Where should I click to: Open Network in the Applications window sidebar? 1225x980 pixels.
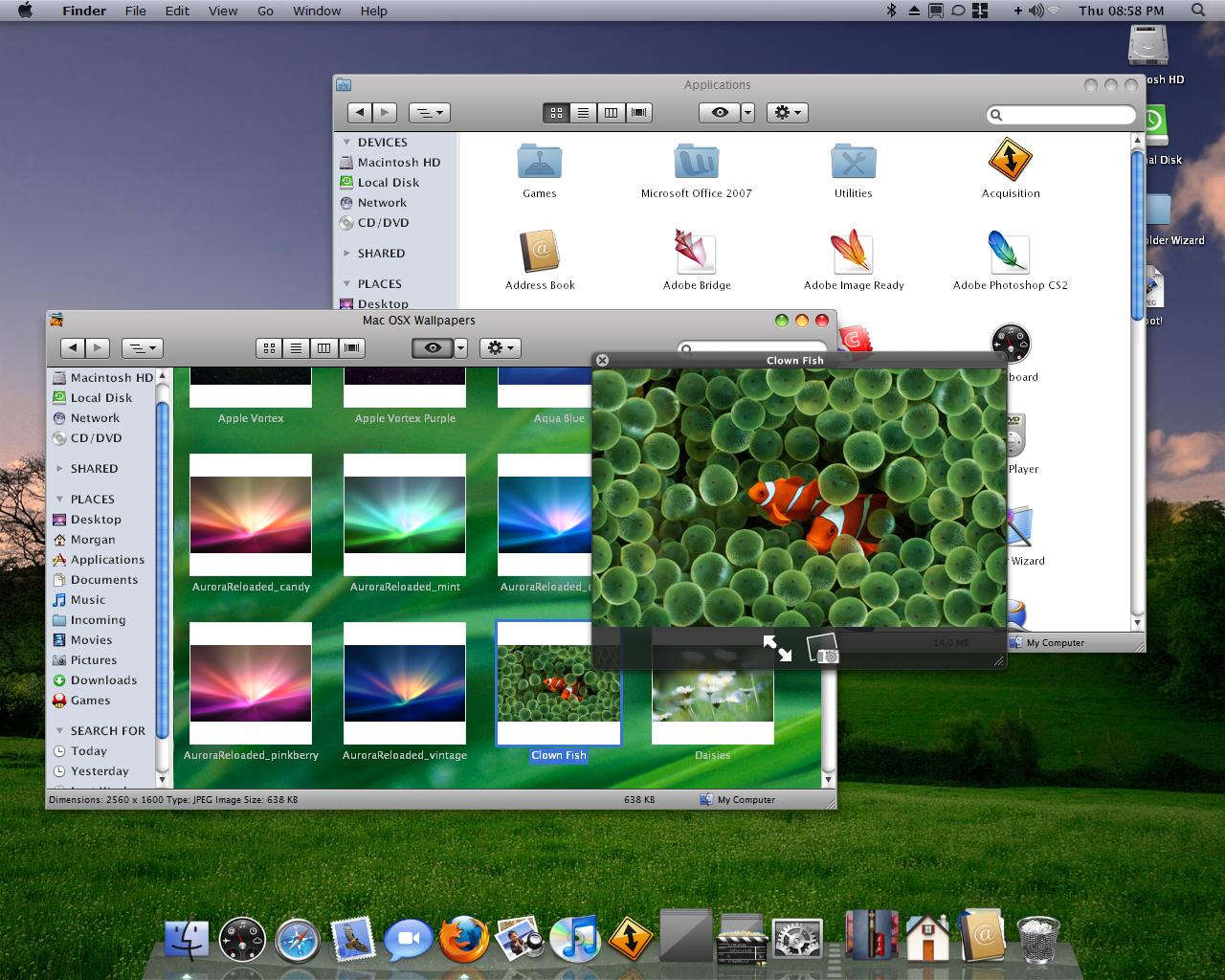click(382, 203)
